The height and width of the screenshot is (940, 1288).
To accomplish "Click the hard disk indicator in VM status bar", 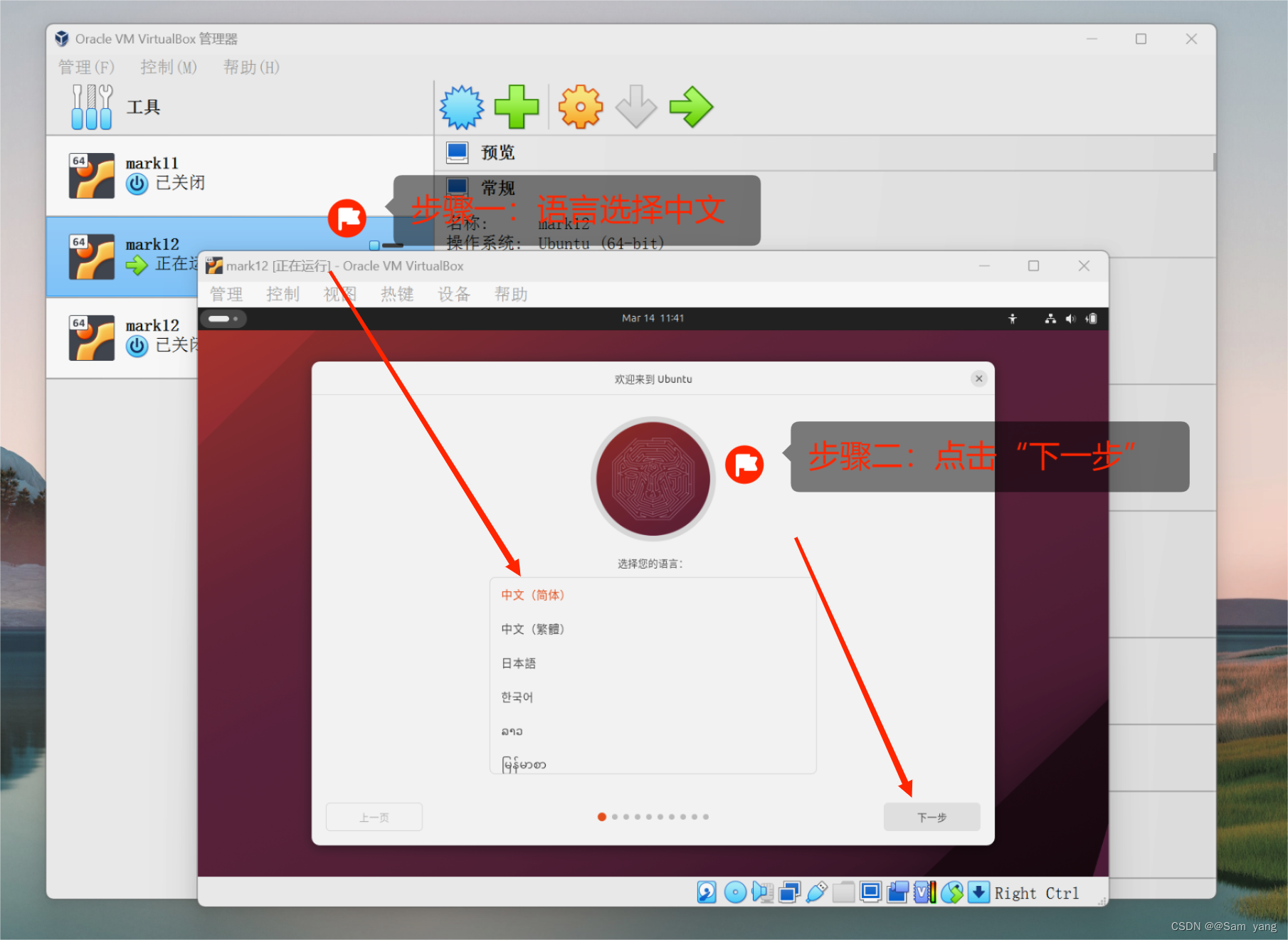I will coord(707,892).
